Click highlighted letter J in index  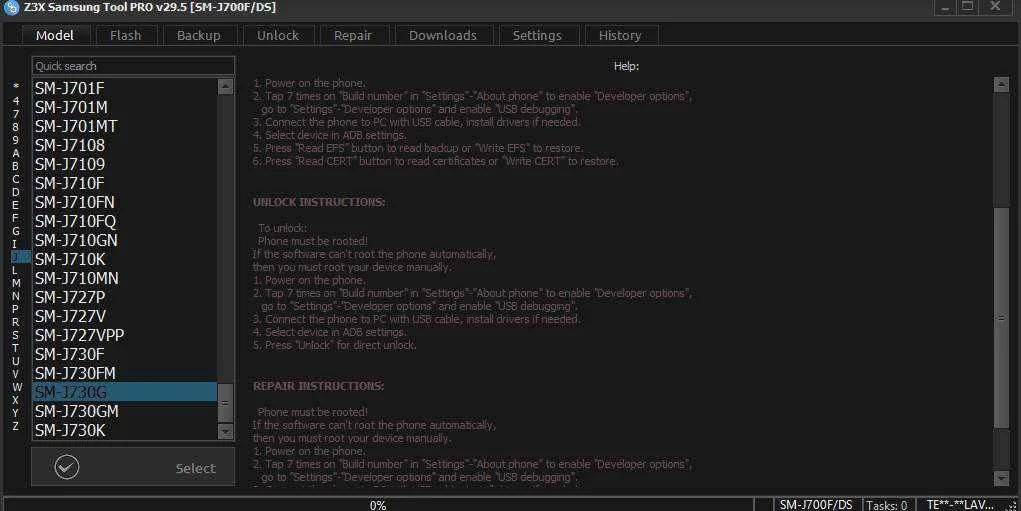point(20,257)
